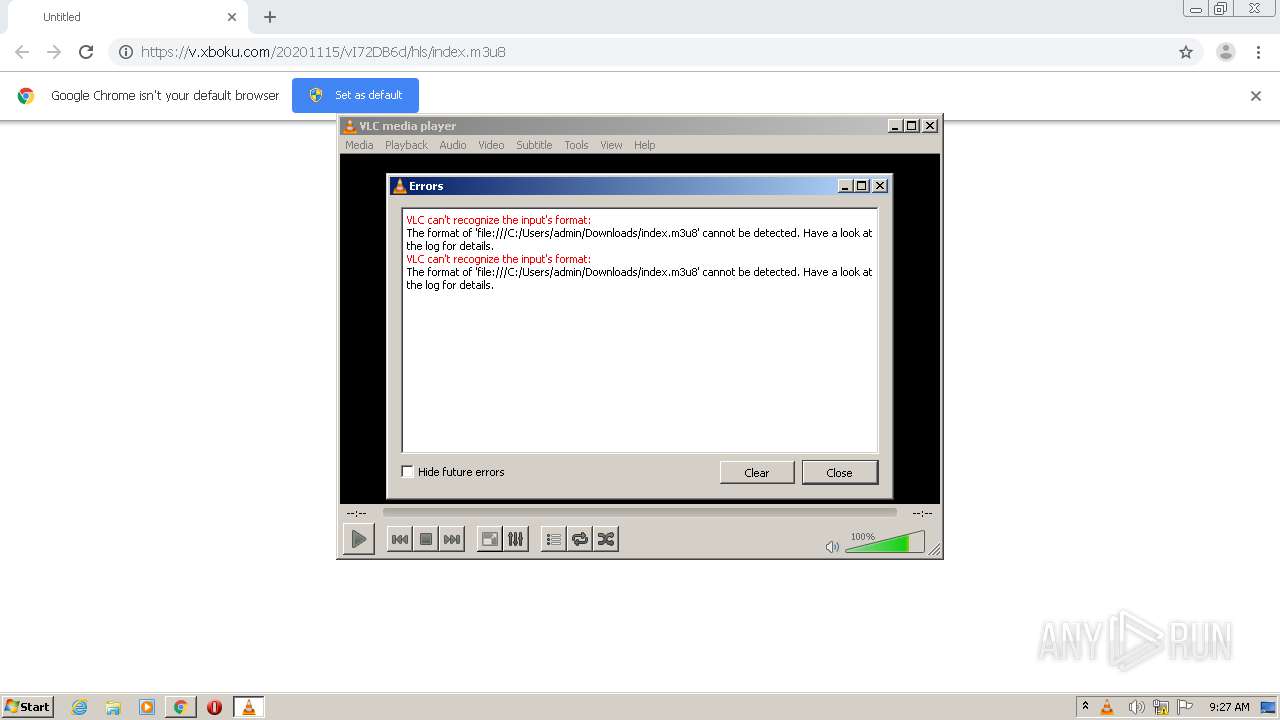Viewport: 1280px width, 720px height.
Task: Click the Close button in Errors dialog
Action: 839,472
